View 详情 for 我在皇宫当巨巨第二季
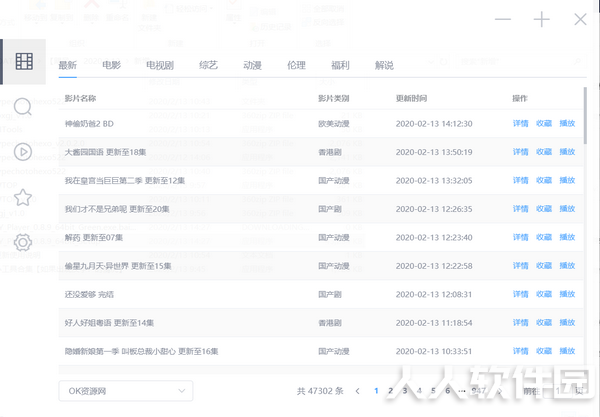The image size is (600, 417). [521, 180]
